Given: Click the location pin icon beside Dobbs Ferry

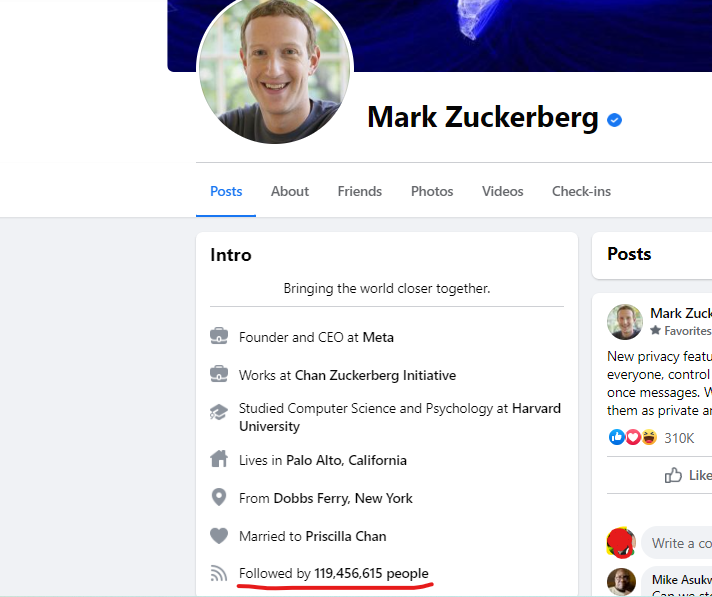Looking at the screenshot, I should coord(219,498).
